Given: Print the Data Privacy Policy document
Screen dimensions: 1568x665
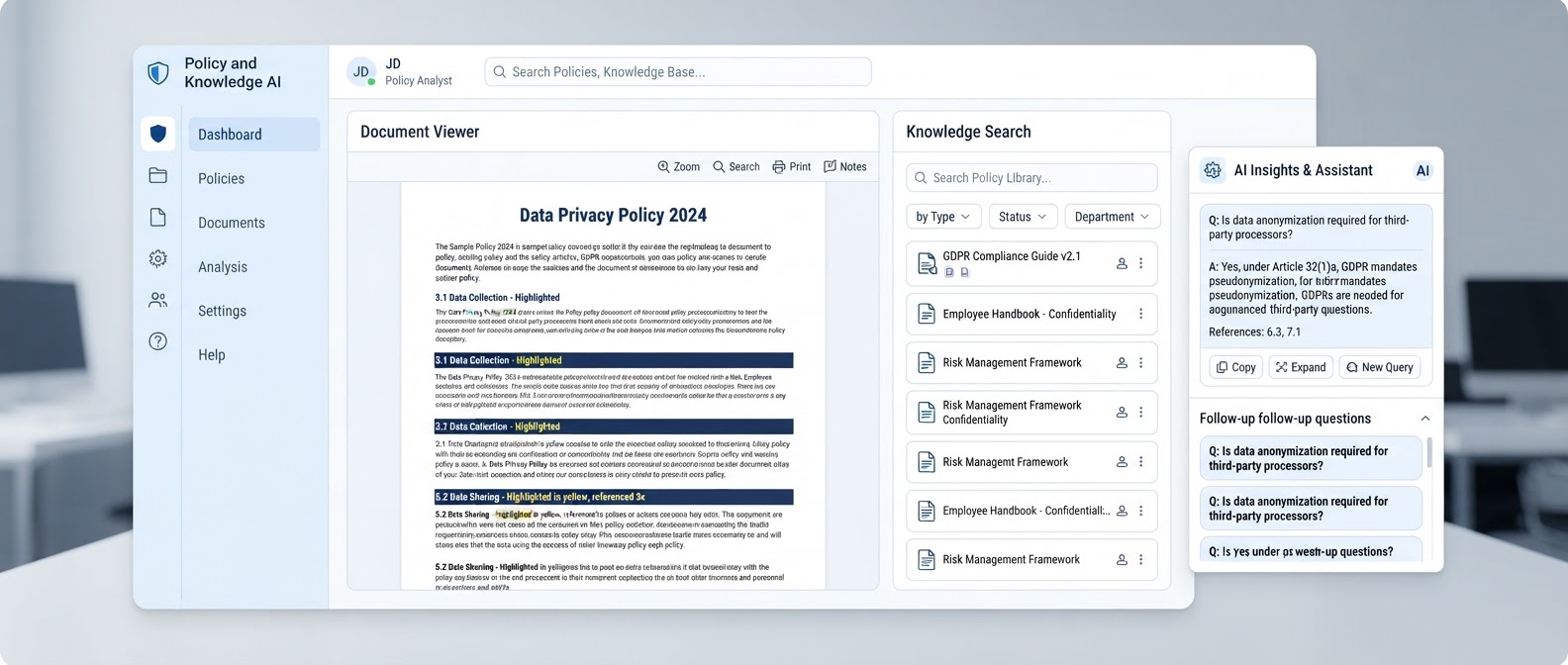Looking at the screenshot, I should 792,167.
